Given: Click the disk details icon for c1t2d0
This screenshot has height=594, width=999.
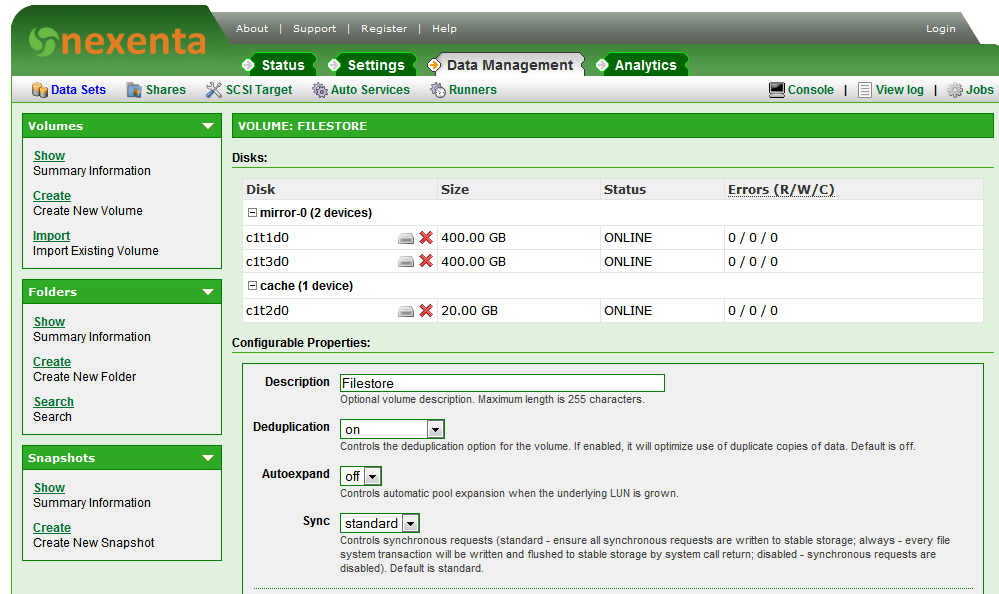Looking at the screenshot, I should [x=406, y=311].
